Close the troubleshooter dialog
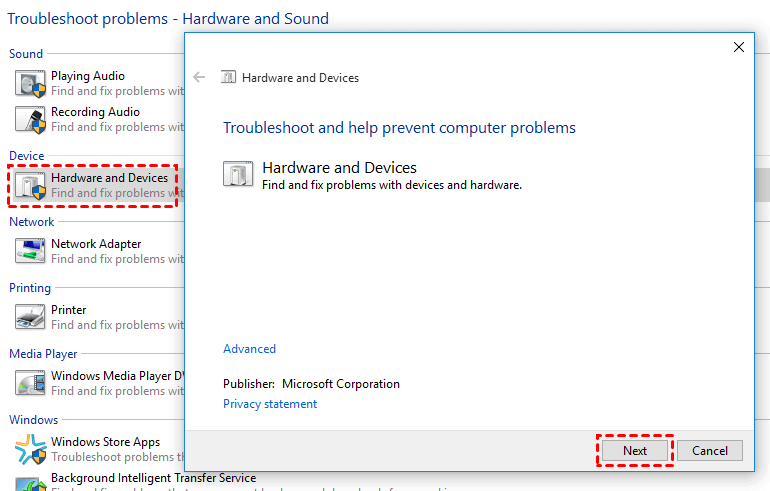The image size is (770, 491). (739, 47)
